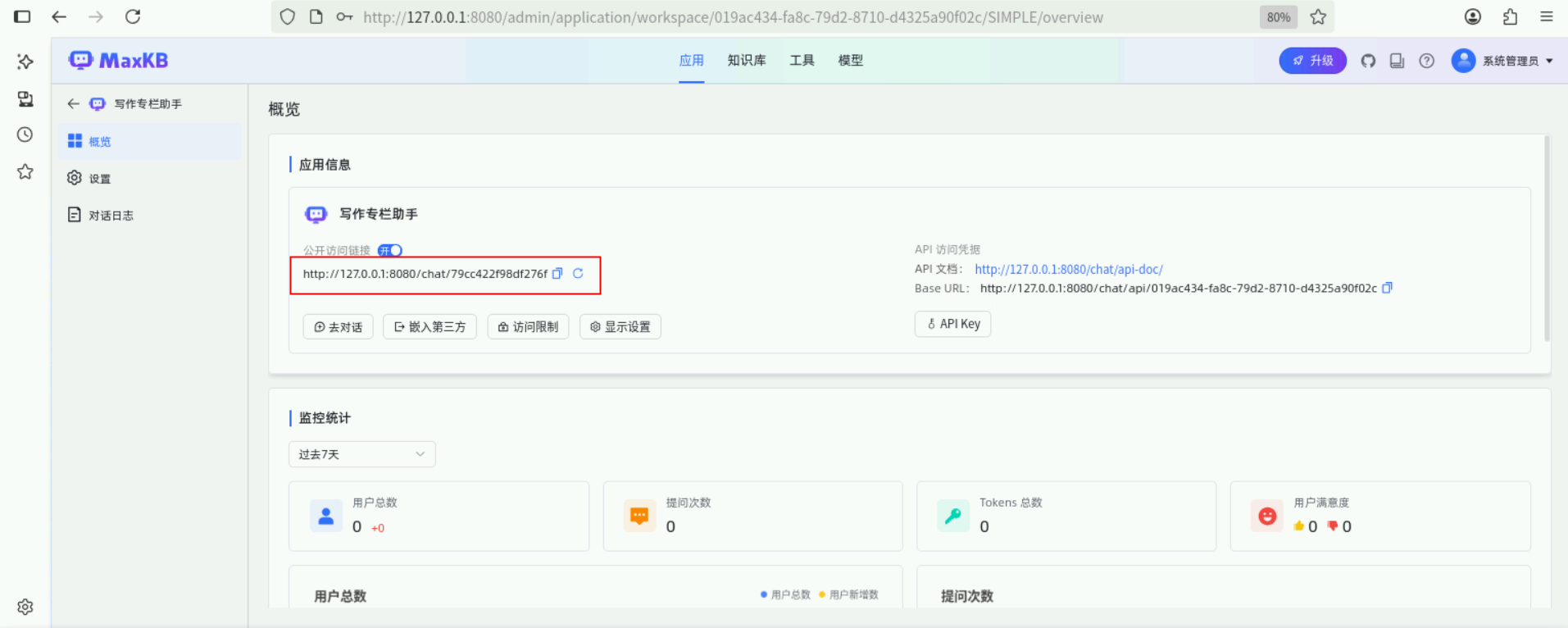The width and height of the screenshot is (1568, 628).
Task: Expand the 系统管理员 user dropdown arrow
Action: (1549, 61)
